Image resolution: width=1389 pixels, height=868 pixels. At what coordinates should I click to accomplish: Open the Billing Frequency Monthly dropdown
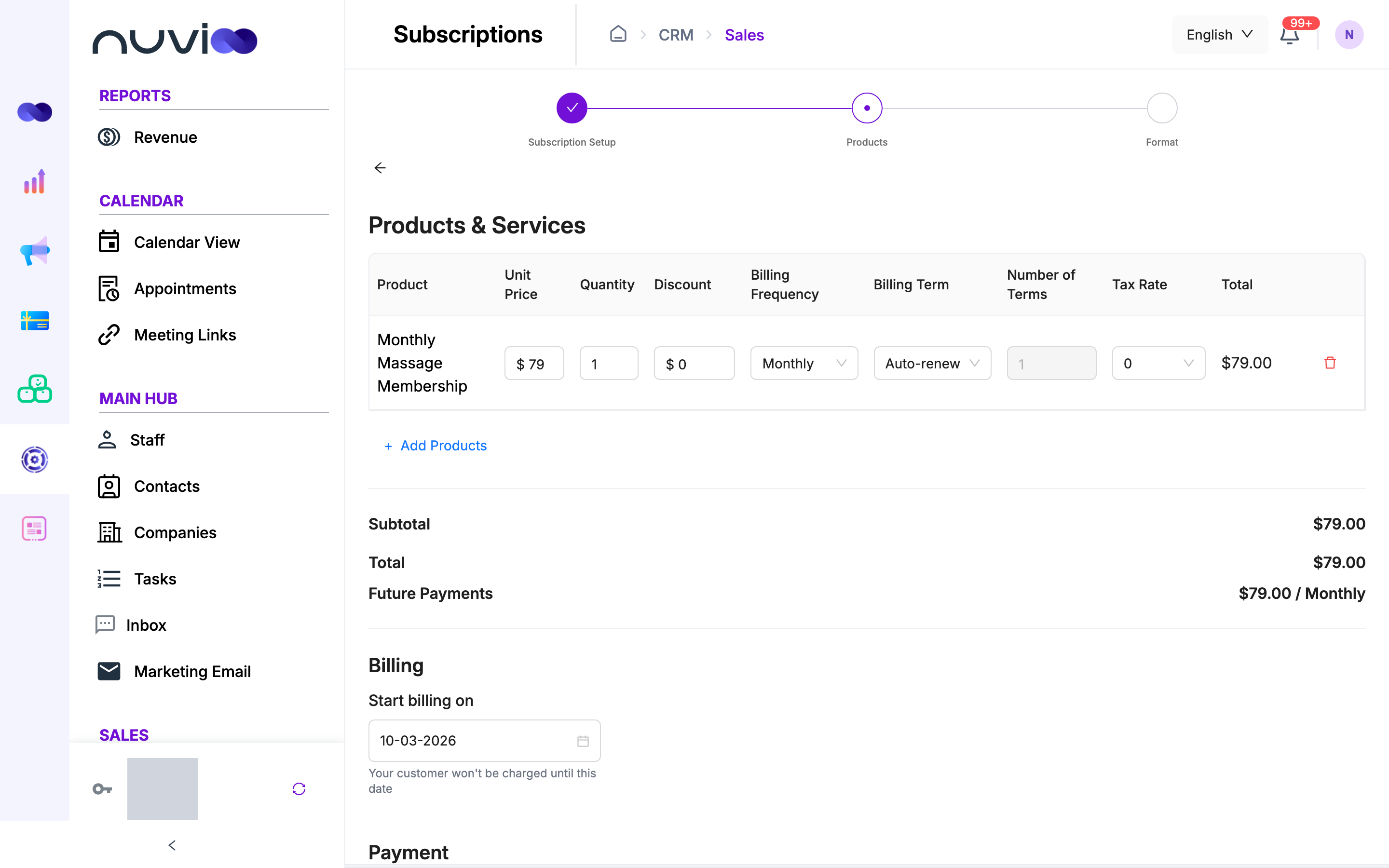point(804,364)
